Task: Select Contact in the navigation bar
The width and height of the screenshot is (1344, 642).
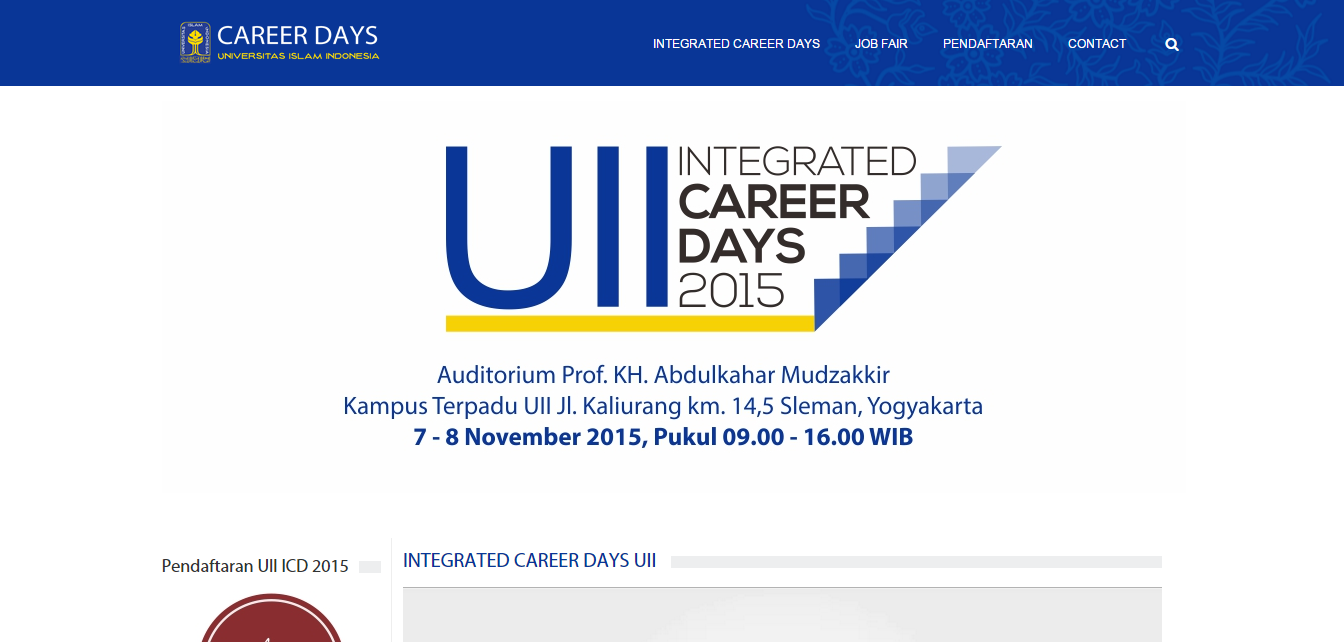Action: click(1097, 44)
